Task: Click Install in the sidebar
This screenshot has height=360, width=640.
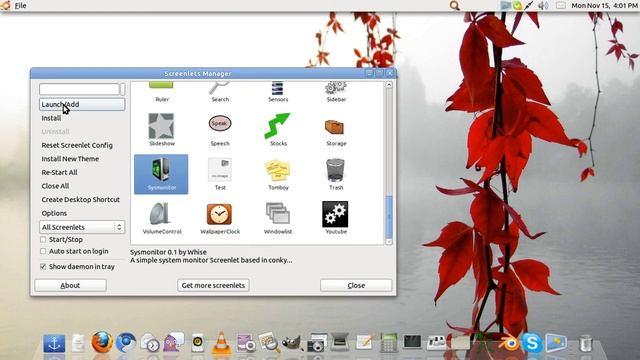Action: pyautogui.click(x=51, y=118)
